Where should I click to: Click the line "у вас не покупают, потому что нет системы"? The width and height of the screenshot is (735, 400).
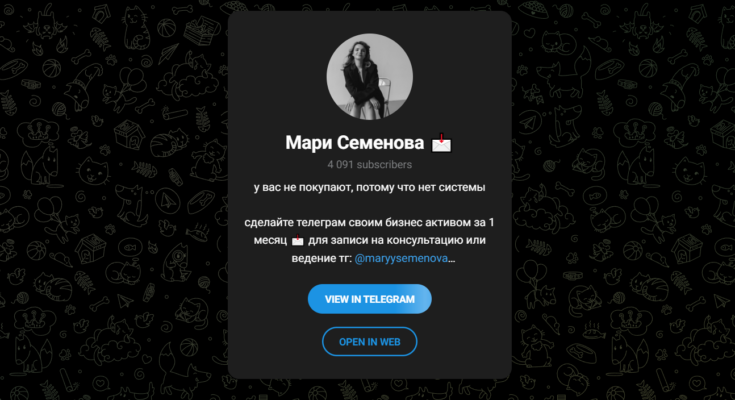point(369,188)
